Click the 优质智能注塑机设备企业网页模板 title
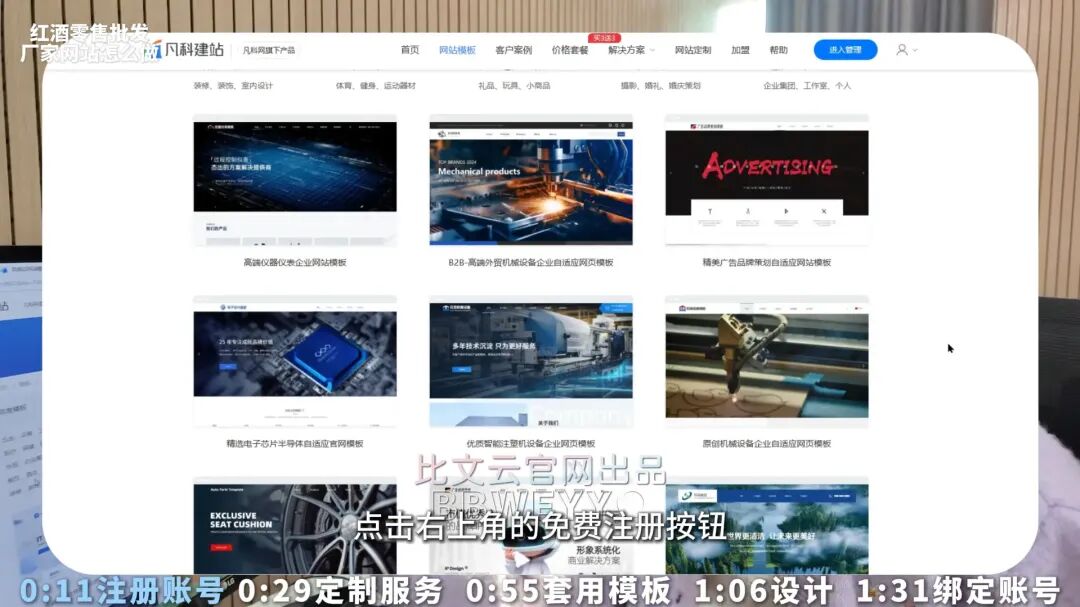1080x607 pixels. [531, 444]
